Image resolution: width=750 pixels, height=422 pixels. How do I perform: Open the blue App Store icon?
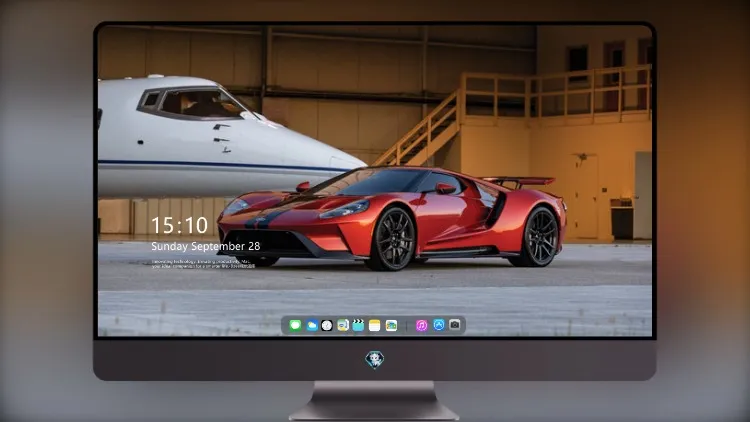pyautogui.click(x=439, y=325)
